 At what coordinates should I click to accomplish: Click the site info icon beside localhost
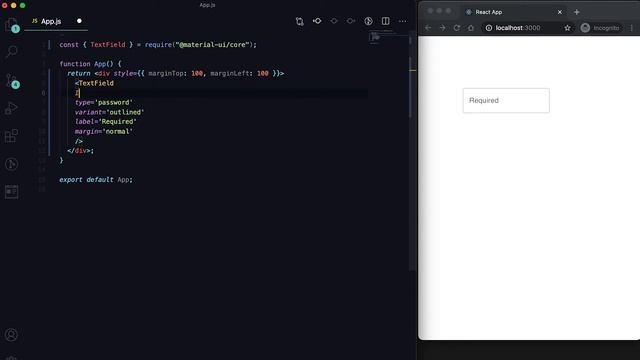[489, 28]
